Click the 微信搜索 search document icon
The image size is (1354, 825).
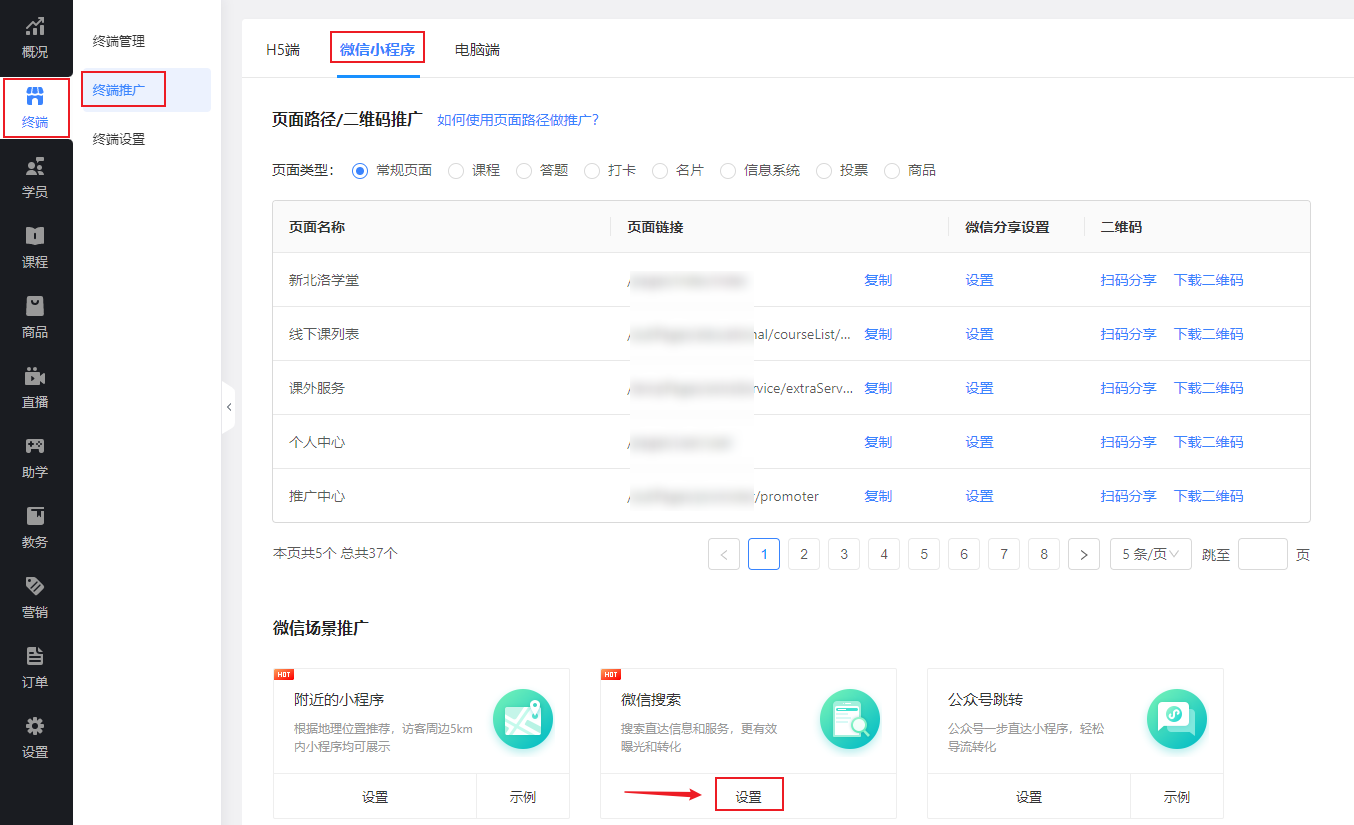(850, 720)
